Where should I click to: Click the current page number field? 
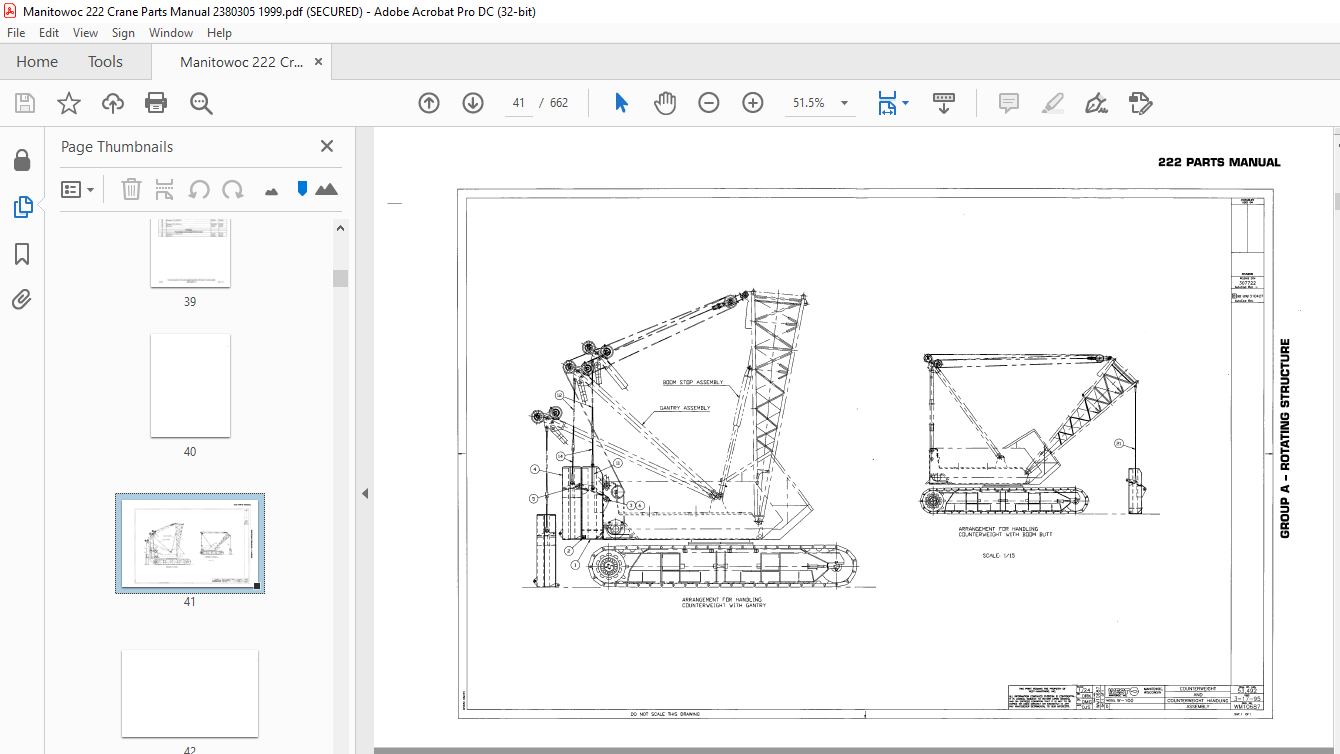pos(519,103)
